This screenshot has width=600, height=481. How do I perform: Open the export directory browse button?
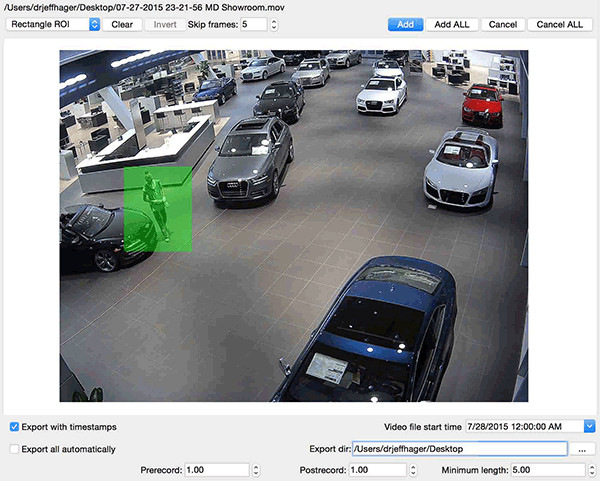tap(582, 449)
